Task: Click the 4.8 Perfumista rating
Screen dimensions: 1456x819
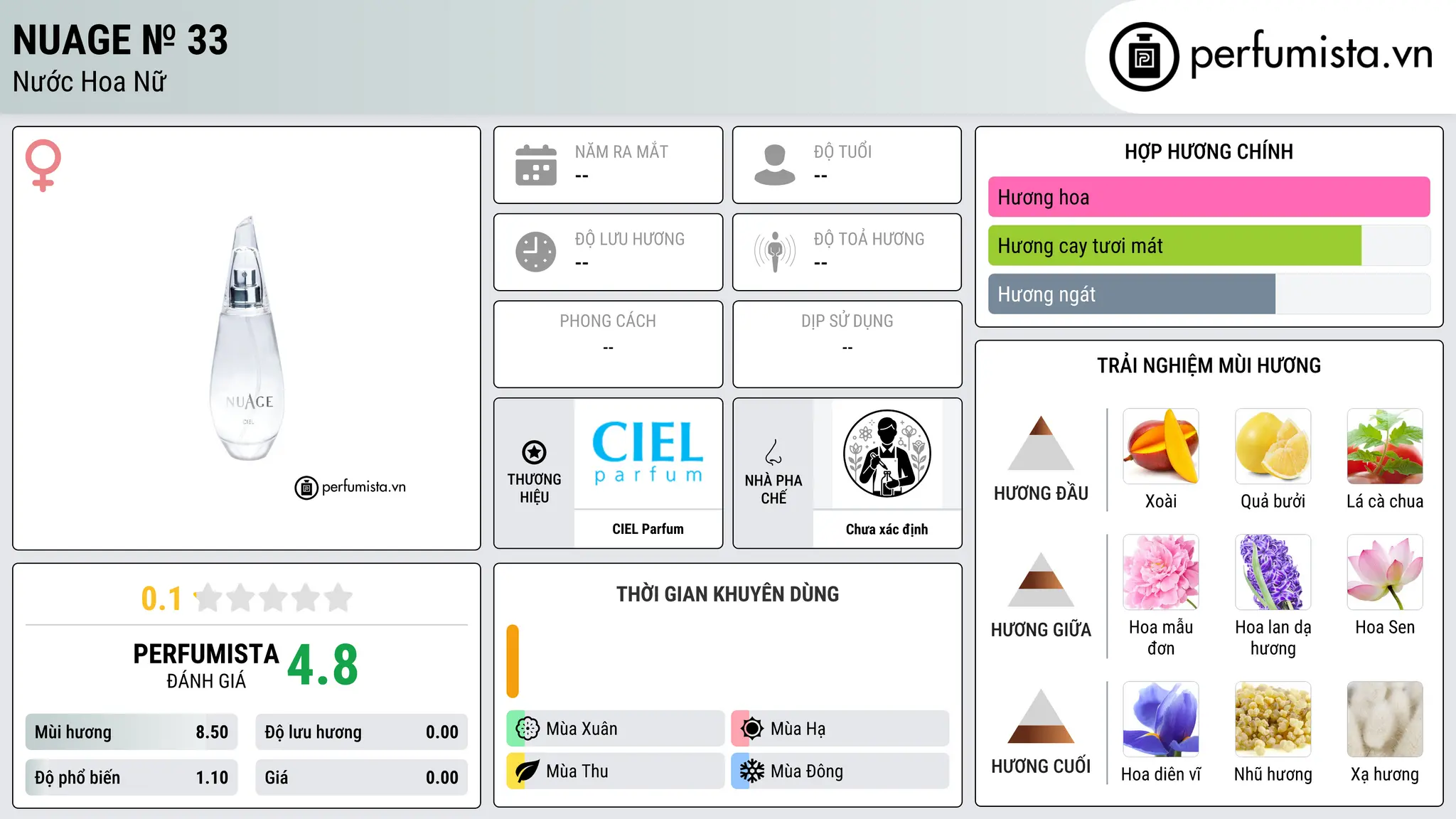Action: point(323,665)
